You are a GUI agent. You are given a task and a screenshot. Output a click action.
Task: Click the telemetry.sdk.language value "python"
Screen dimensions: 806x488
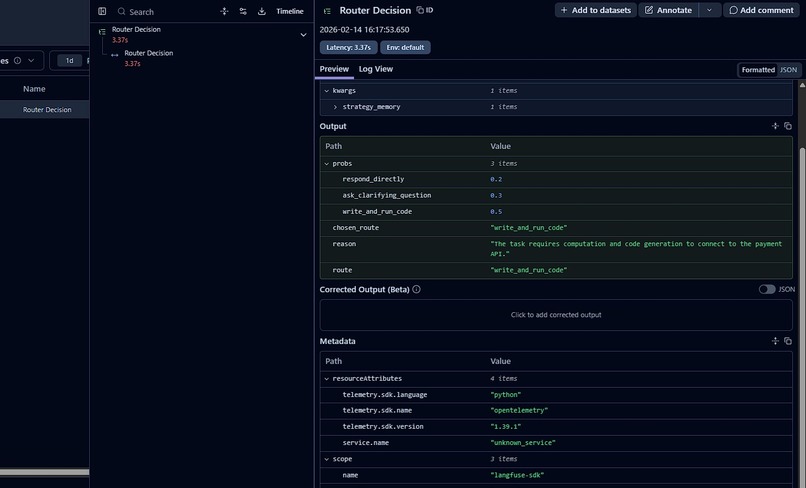506,395
